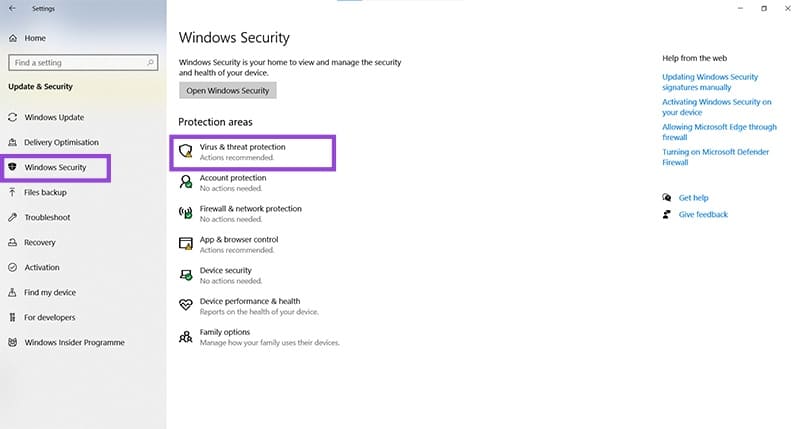This screenshot has height=429, width=800.
Task: Open Turning on Microsoft Defender Firewall link
Action: coord(715,157)
